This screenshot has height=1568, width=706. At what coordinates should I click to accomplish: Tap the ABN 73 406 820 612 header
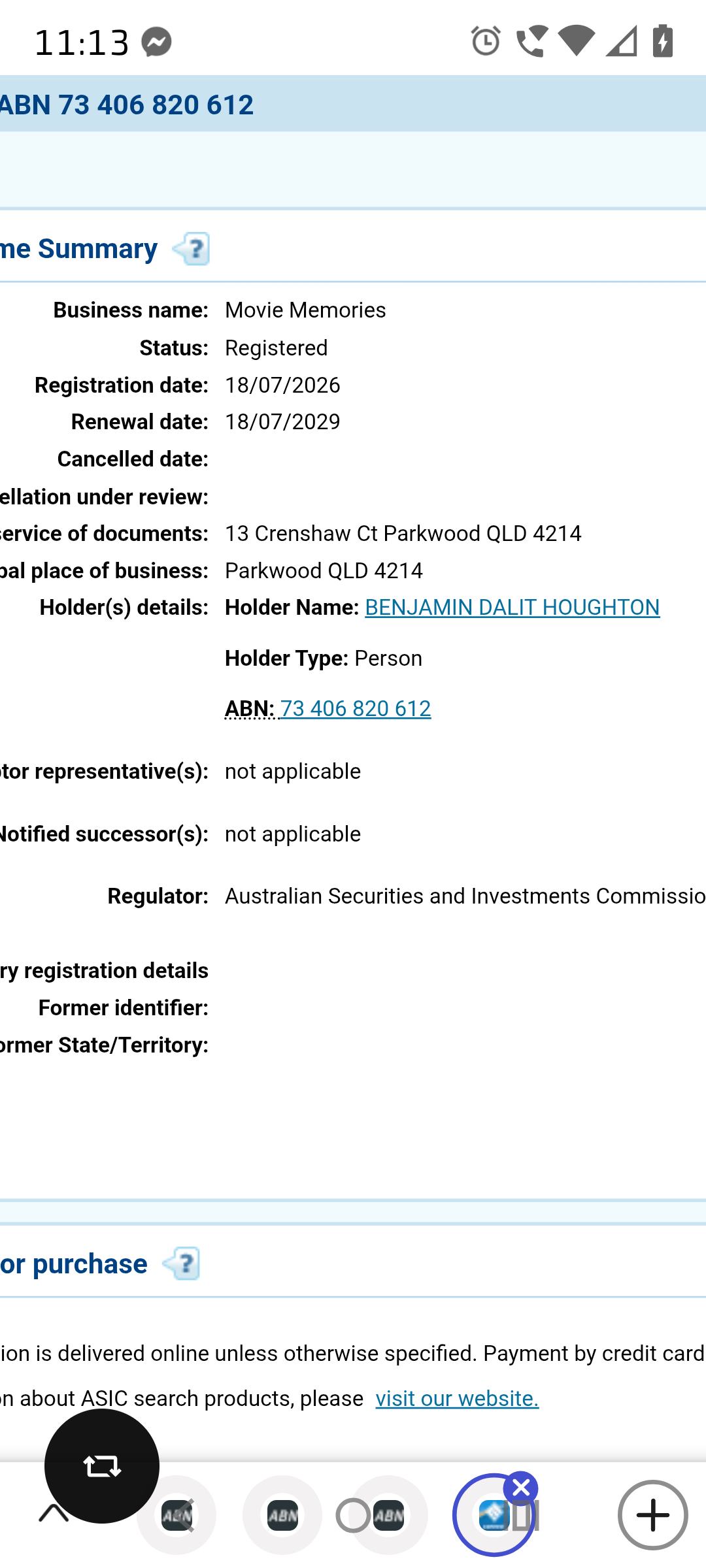click(126, 105)
